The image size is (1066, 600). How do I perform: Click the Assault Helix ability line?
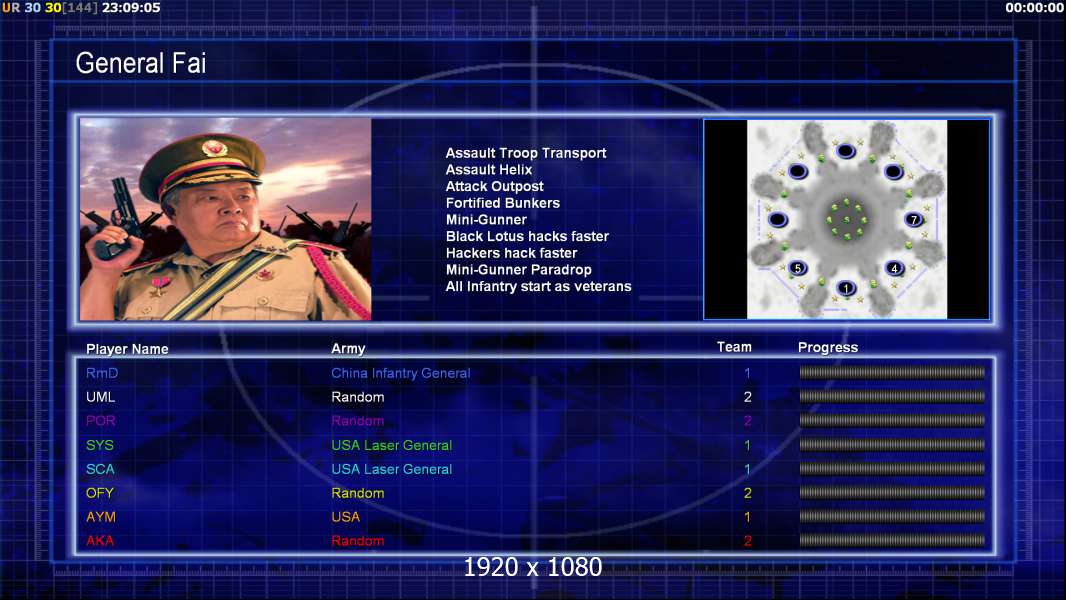coord(489,170)
